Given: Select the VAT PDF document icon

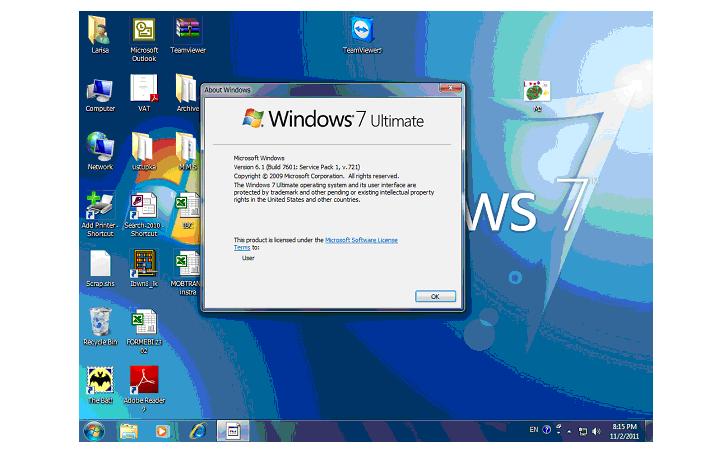Looking at the screenshot, I should pos(144,94).
